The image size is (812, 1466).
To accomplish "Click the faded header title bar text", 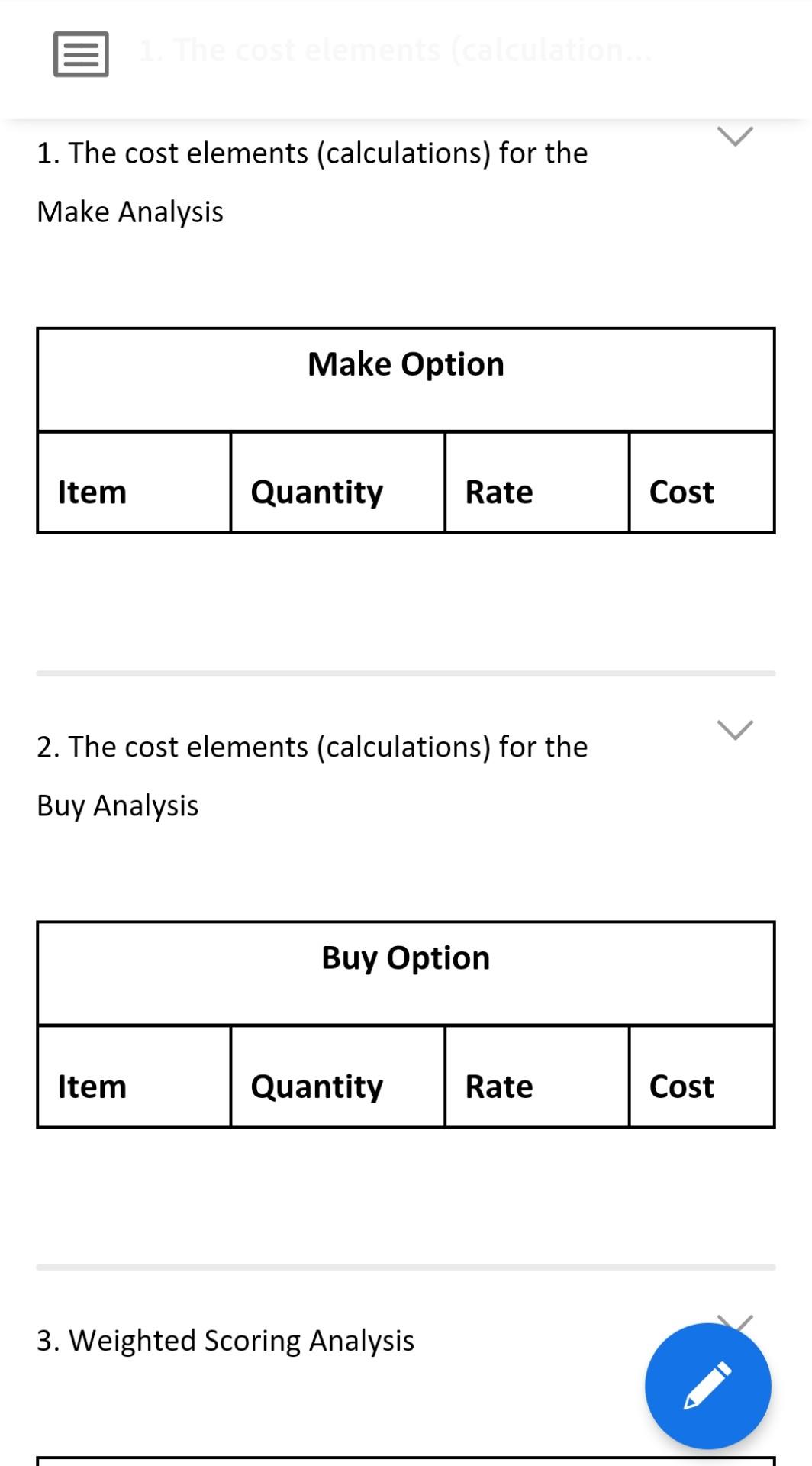I will point(394,50).
